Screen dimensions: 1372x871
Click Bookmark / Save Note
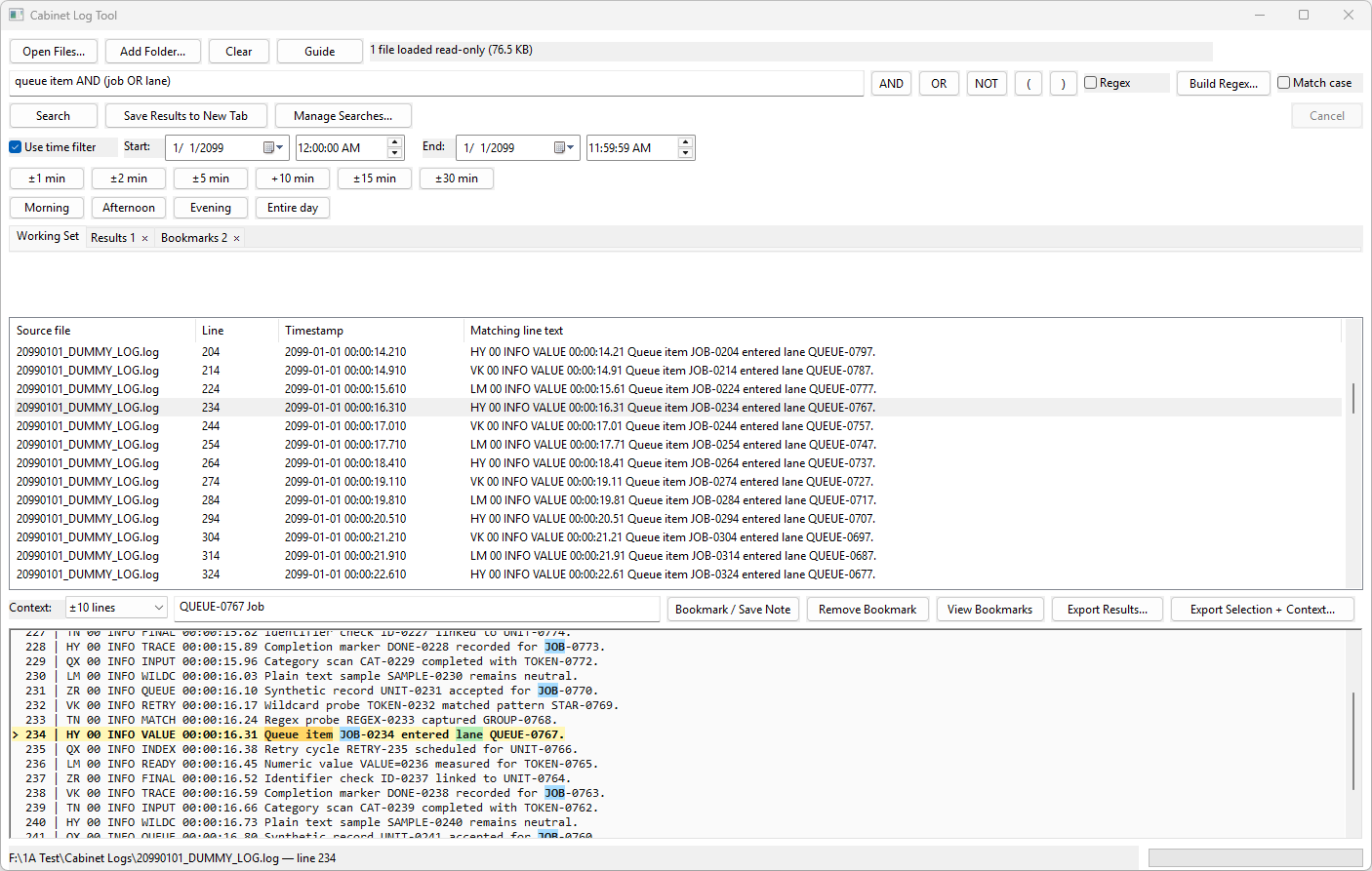point(733,610)
